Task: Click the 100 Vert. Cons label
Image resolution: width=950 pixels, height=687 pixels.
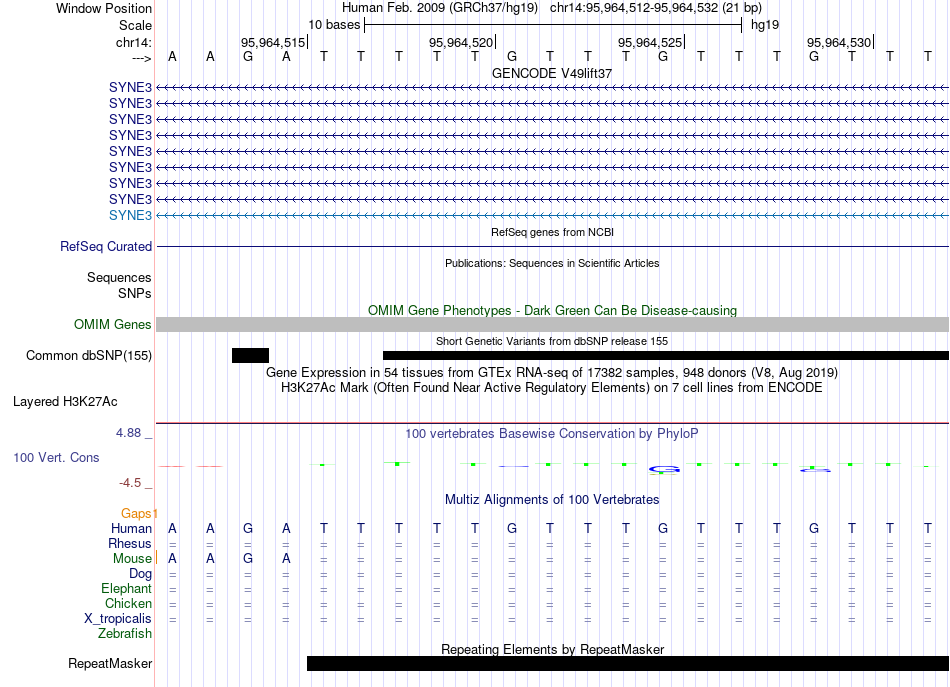Action: [56, 457]
